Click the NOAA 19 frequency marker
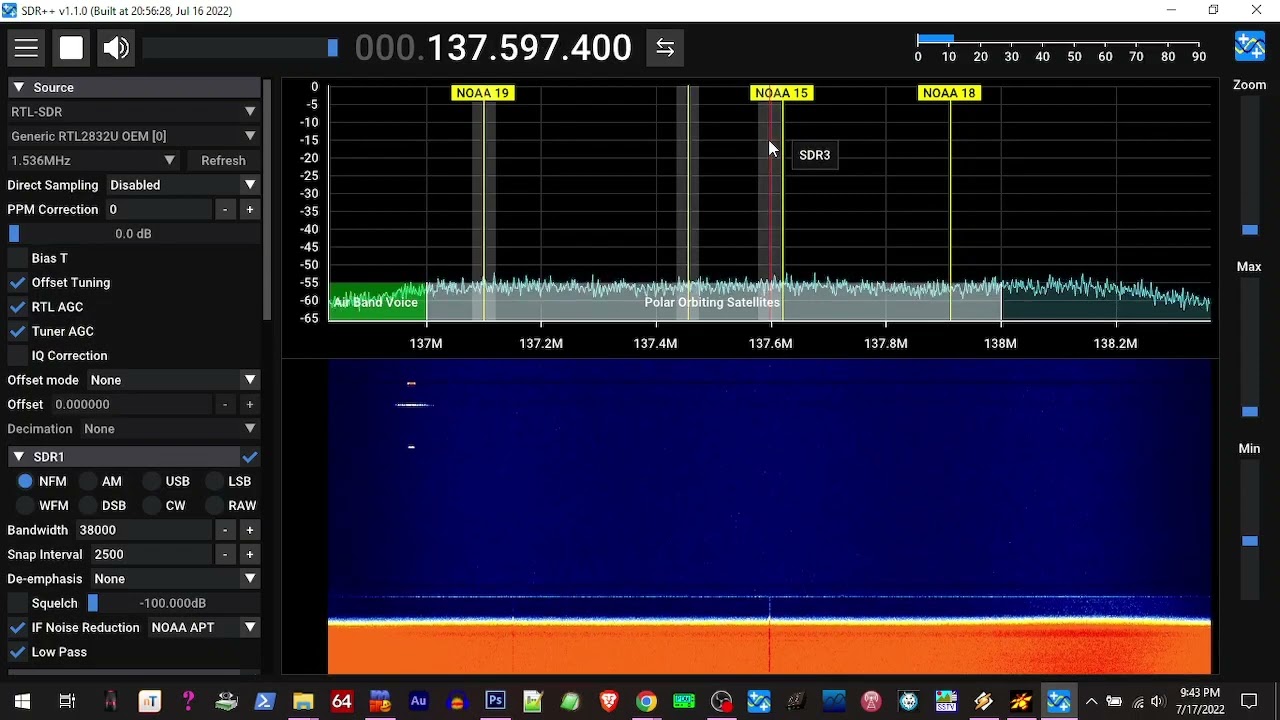The width and height of the screenshot is (1280, 720). coord(483,93)
